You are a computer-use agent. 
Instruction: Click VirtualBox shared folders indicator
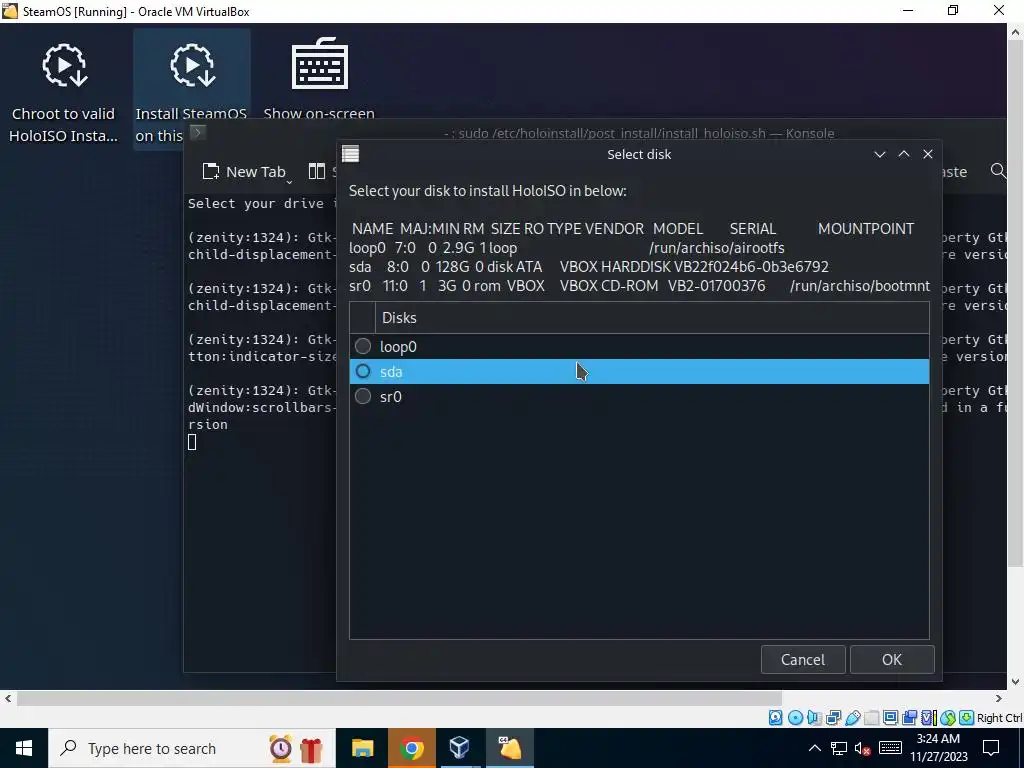click(x=871, y=718)
